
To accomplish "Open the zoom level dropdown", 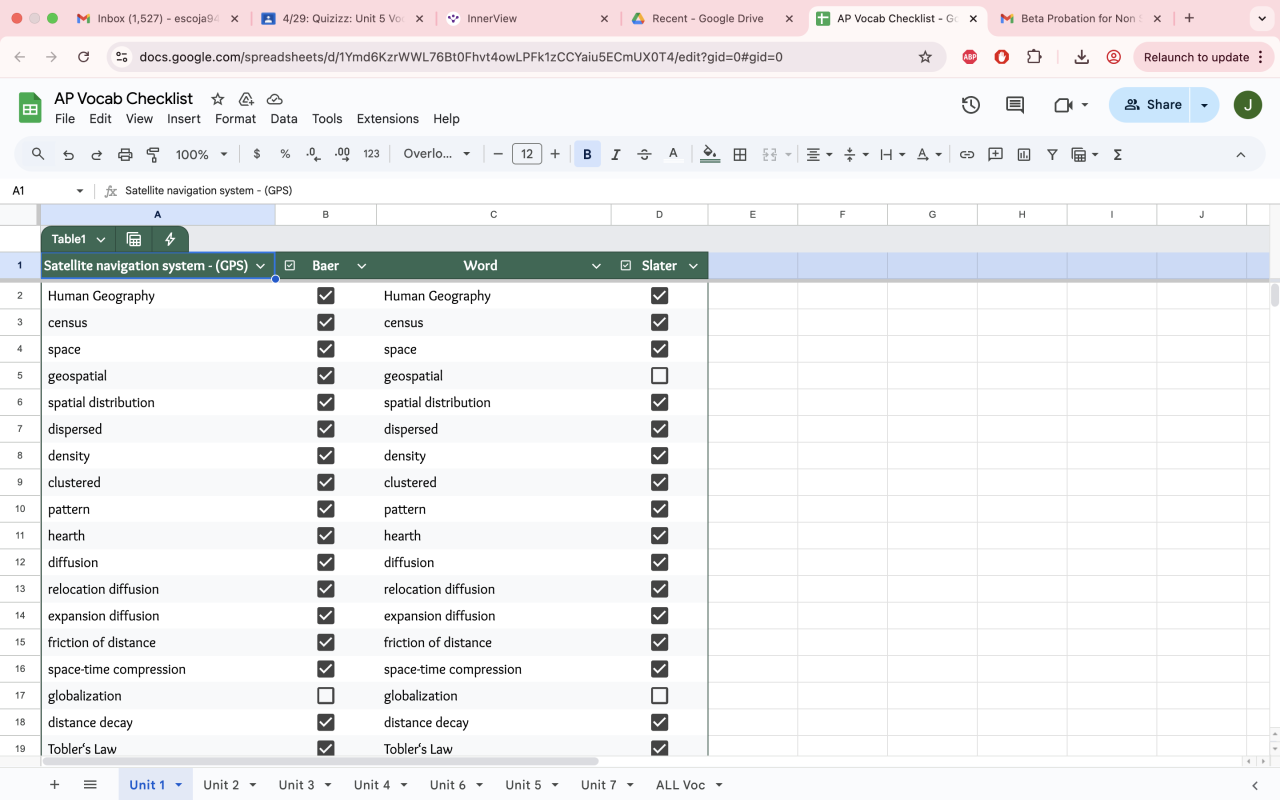I will point(201,154).
